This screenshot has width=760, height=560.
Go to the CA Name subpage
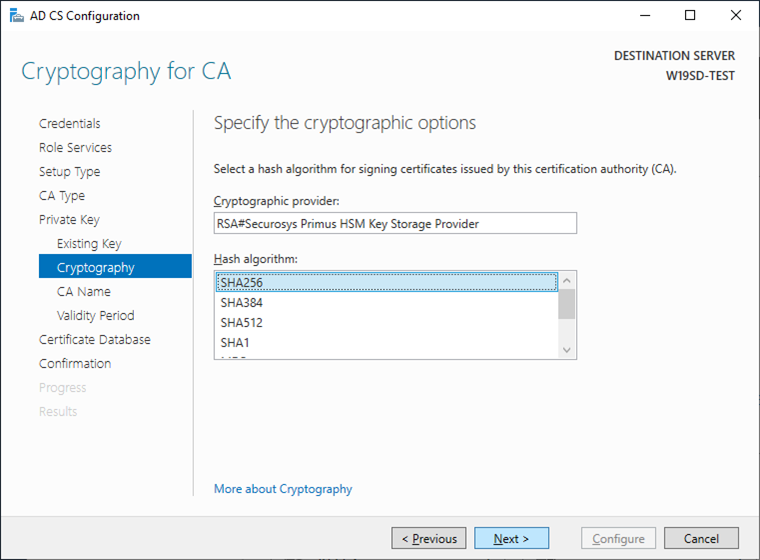[84, 292]
